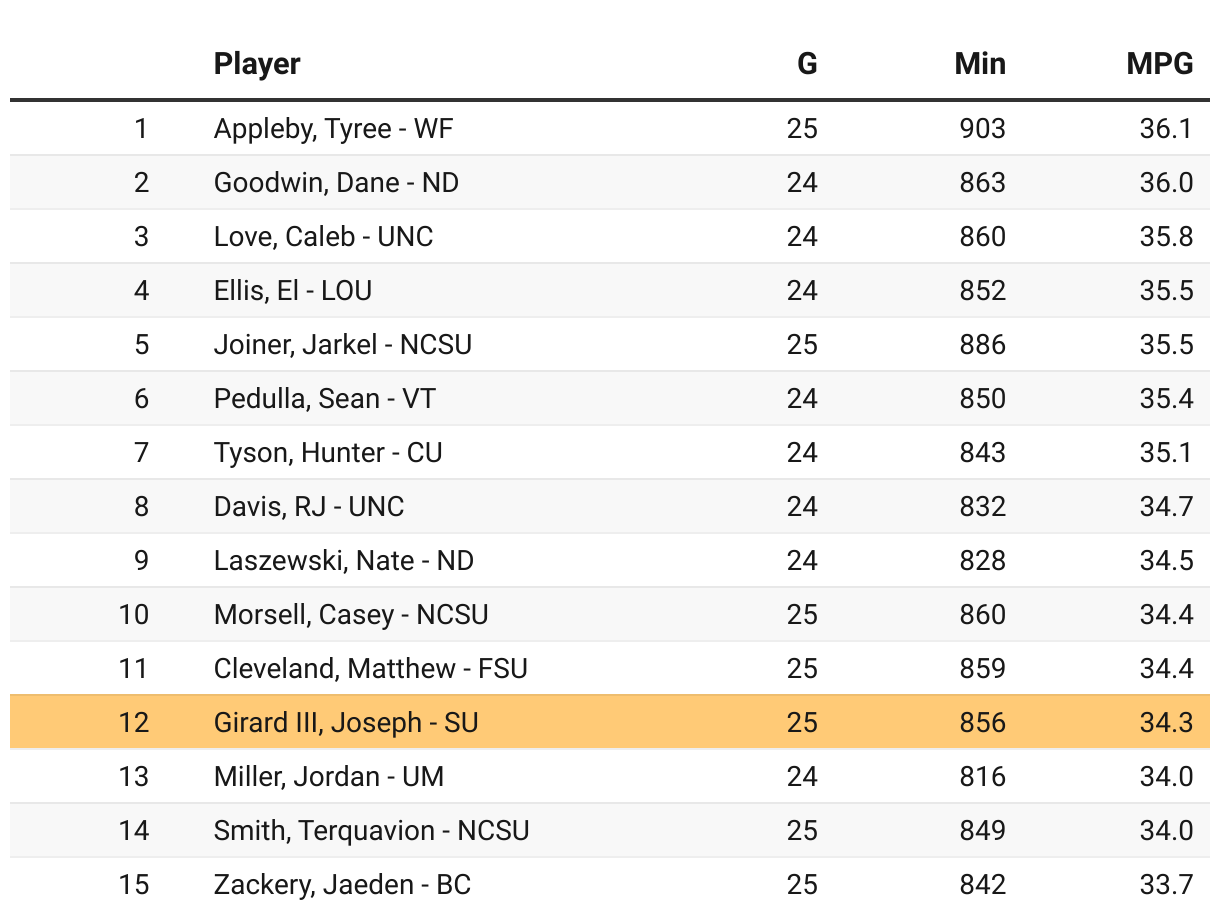The width and height of the screenshot is (1220, 920).
Task: Sort by the MPG column header
Action: point(1159,64)
